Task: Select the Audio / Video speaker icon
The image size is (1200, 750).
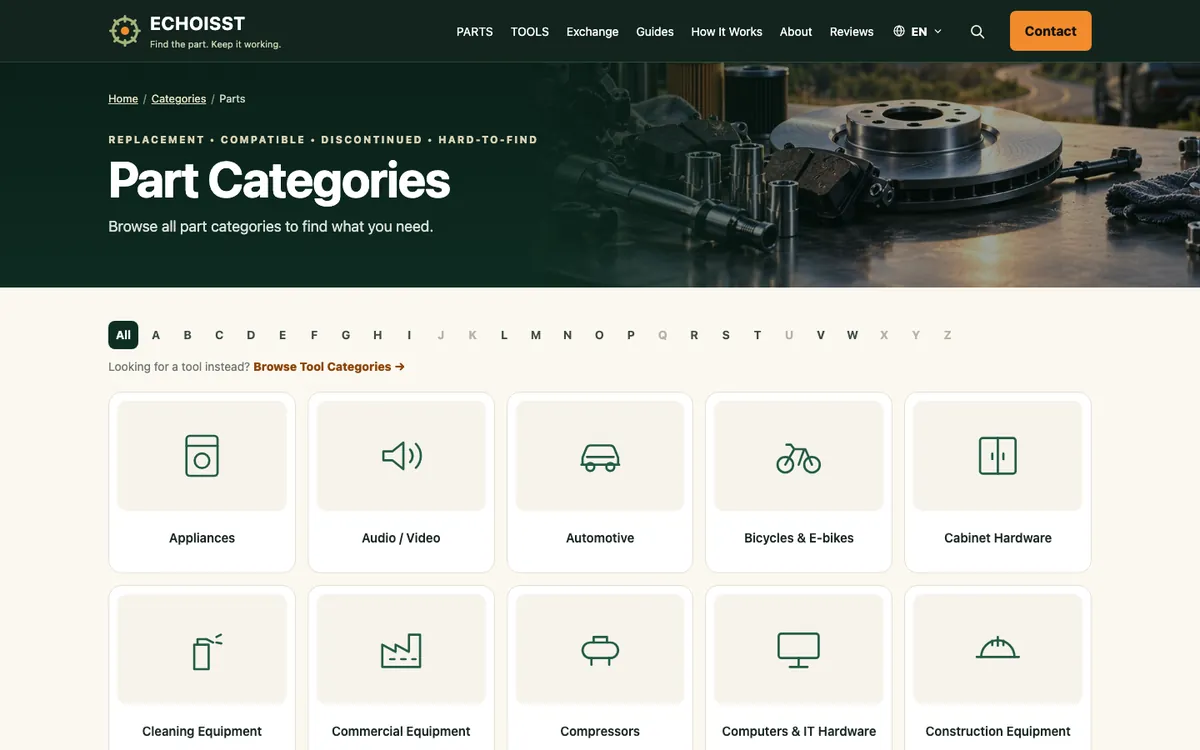Action: point(401,456)
